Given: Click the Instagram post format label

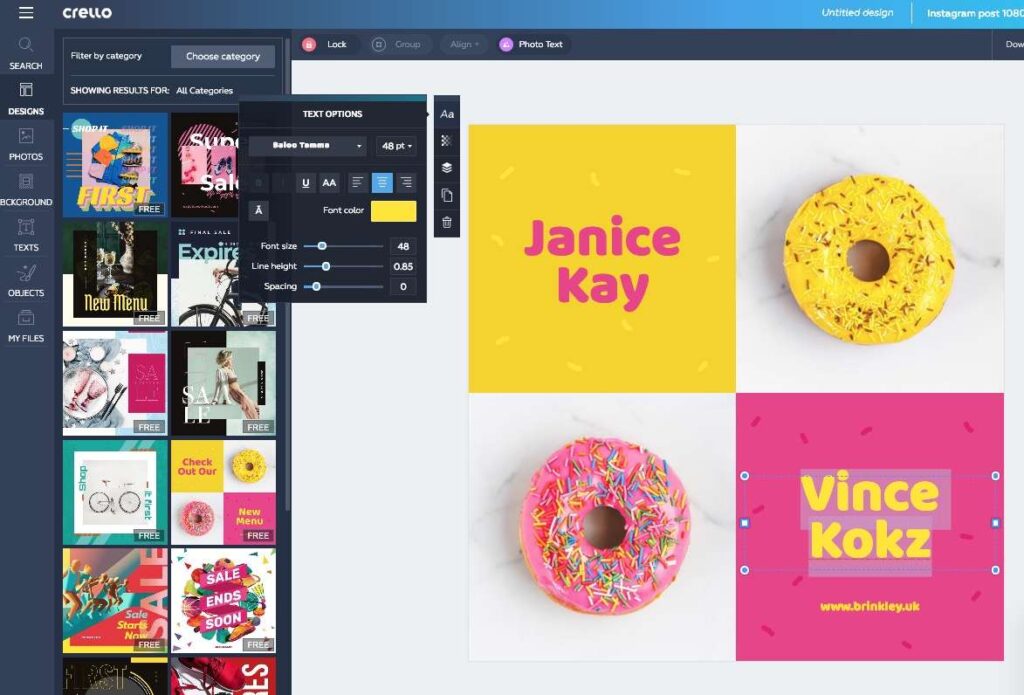Looking at the screenshot, I should (974, 13).
